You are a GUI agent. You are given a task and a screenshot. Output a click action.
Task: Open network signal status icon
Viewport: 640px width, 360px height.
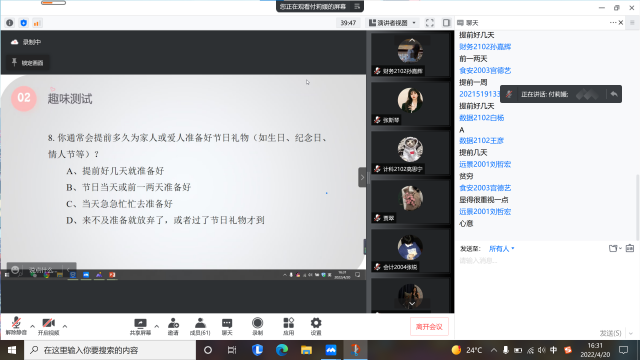coord(37,23)
